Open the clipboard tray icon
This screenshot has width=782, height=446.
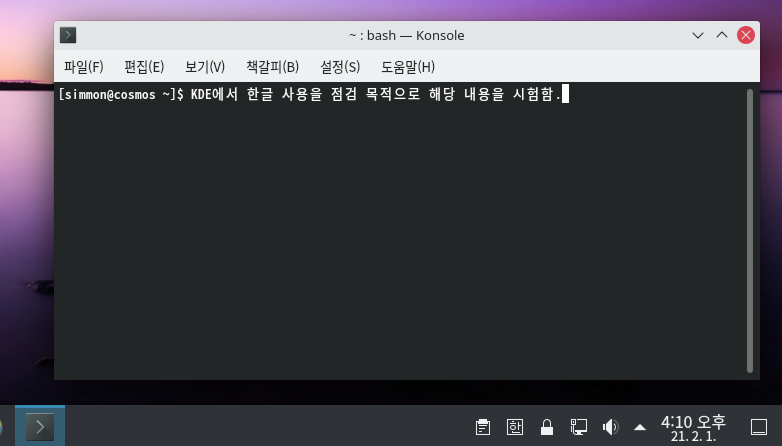(483, 427)
